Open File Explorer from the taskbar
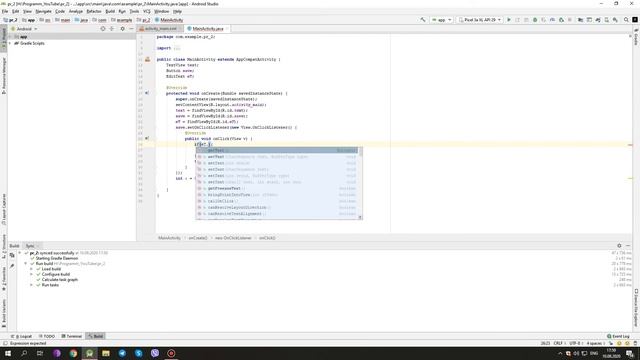The image size is (640, 360). (106, 353)
